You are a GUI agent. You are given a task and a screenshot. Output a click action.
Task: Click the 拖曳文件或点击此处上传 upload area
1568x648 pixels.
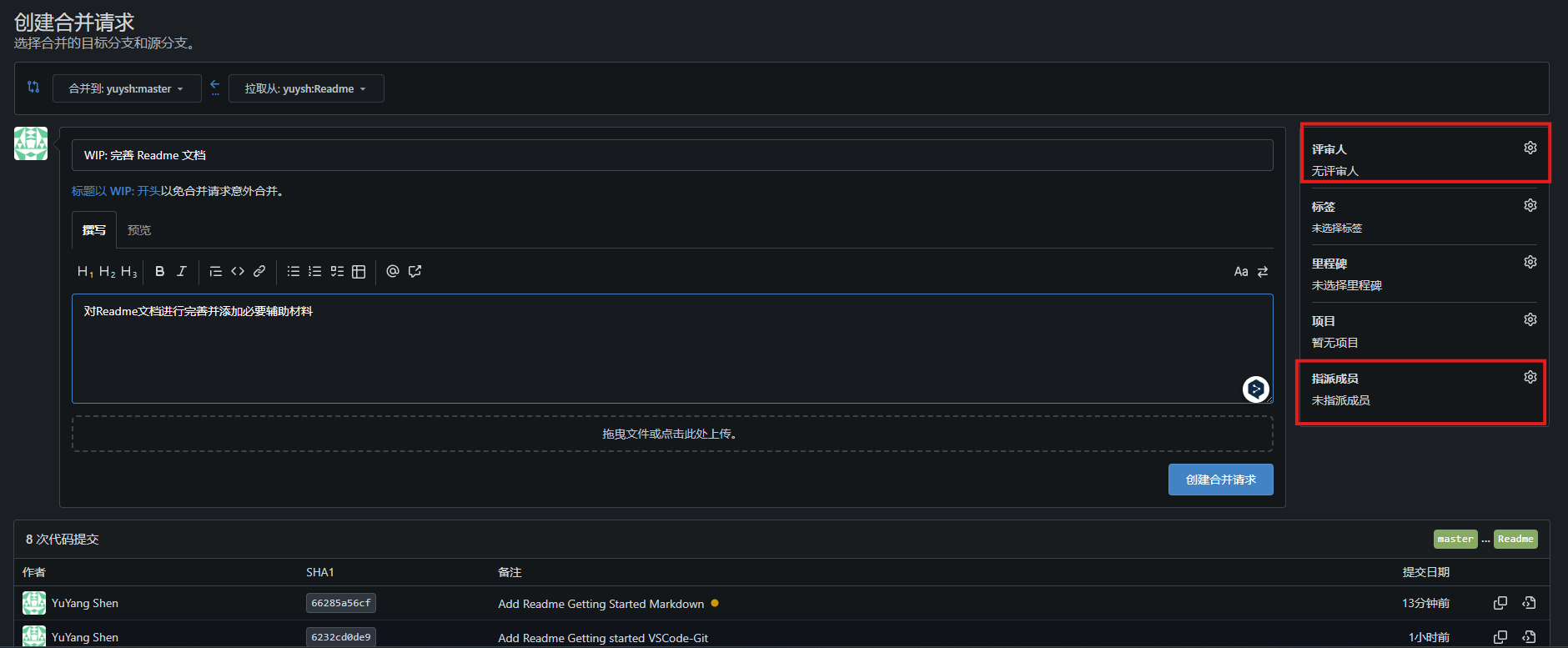pyautogui.click(x=672, y=434)
